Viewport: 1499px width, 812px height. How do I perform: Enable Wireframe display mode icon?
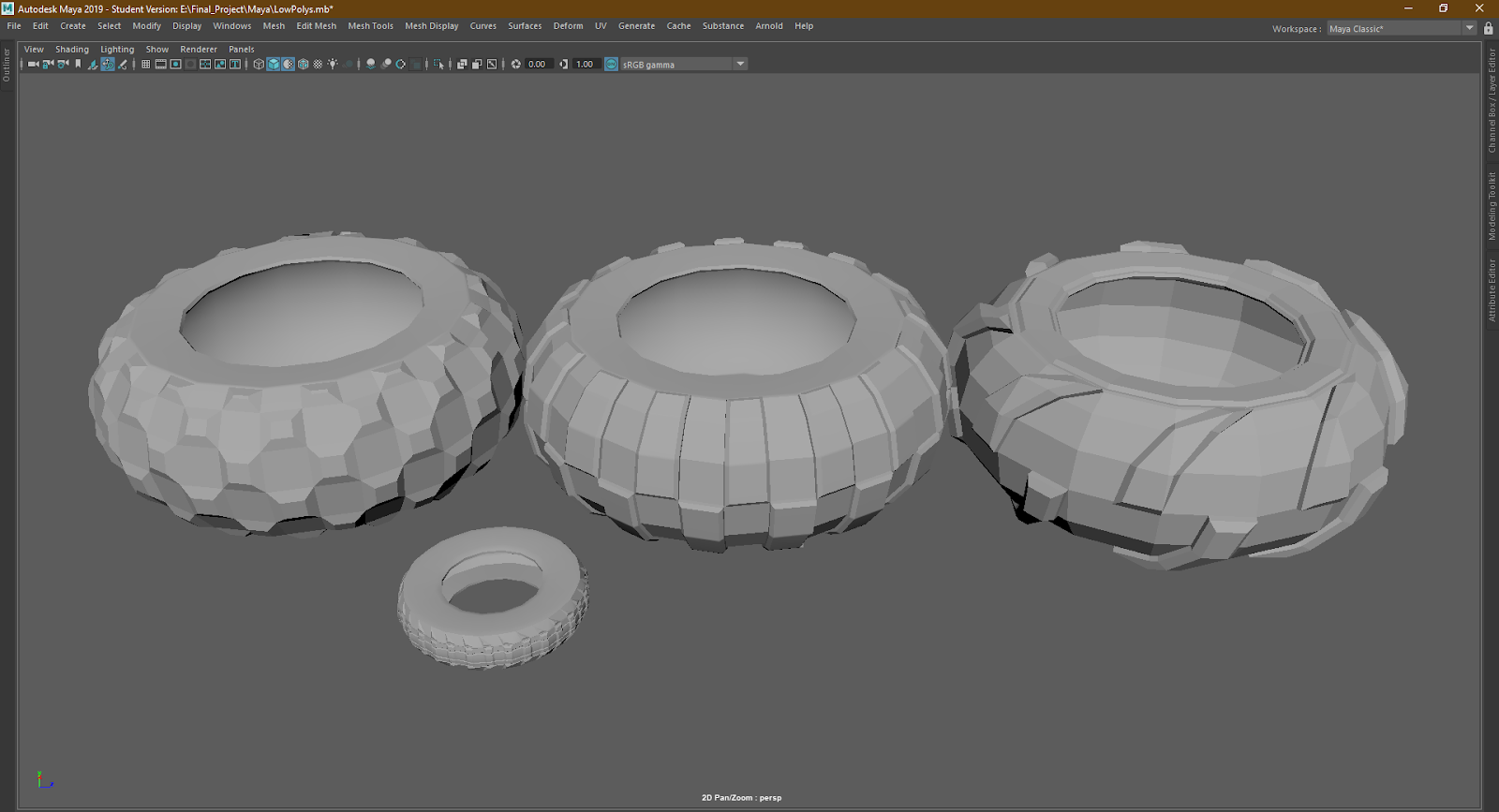tap(259, 65)
